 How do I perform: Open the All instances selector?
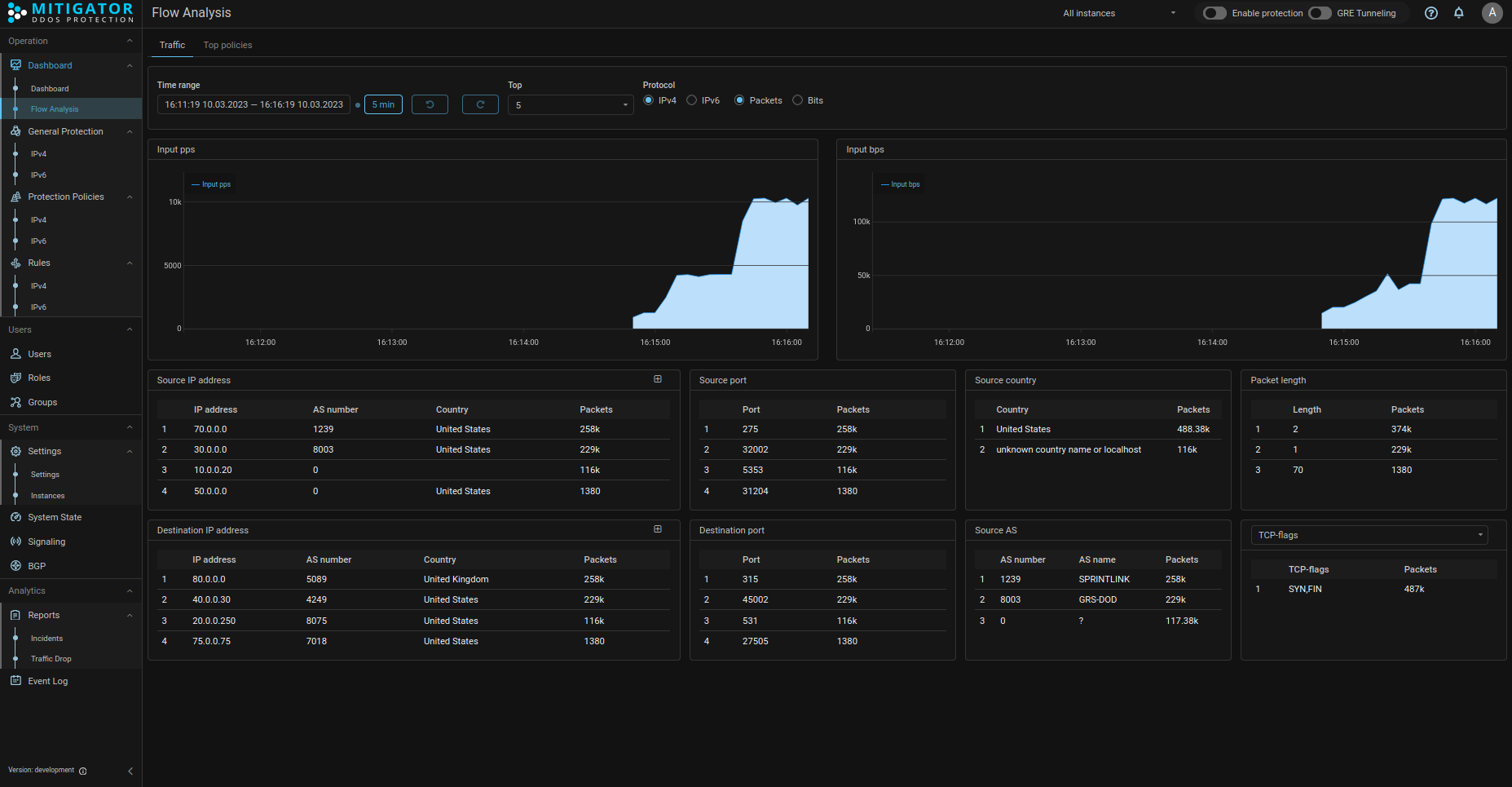pos(1119,13)
